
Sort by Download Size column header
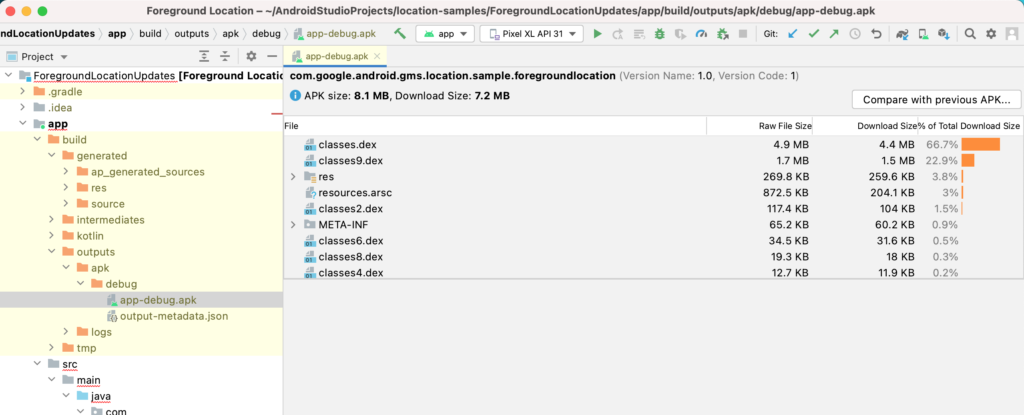(x=865, y=125)
